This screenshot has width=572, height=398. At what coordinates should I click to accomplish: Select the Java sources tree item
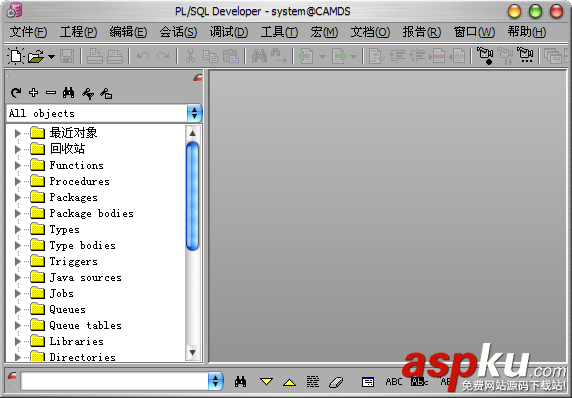(x=85, y=278)
